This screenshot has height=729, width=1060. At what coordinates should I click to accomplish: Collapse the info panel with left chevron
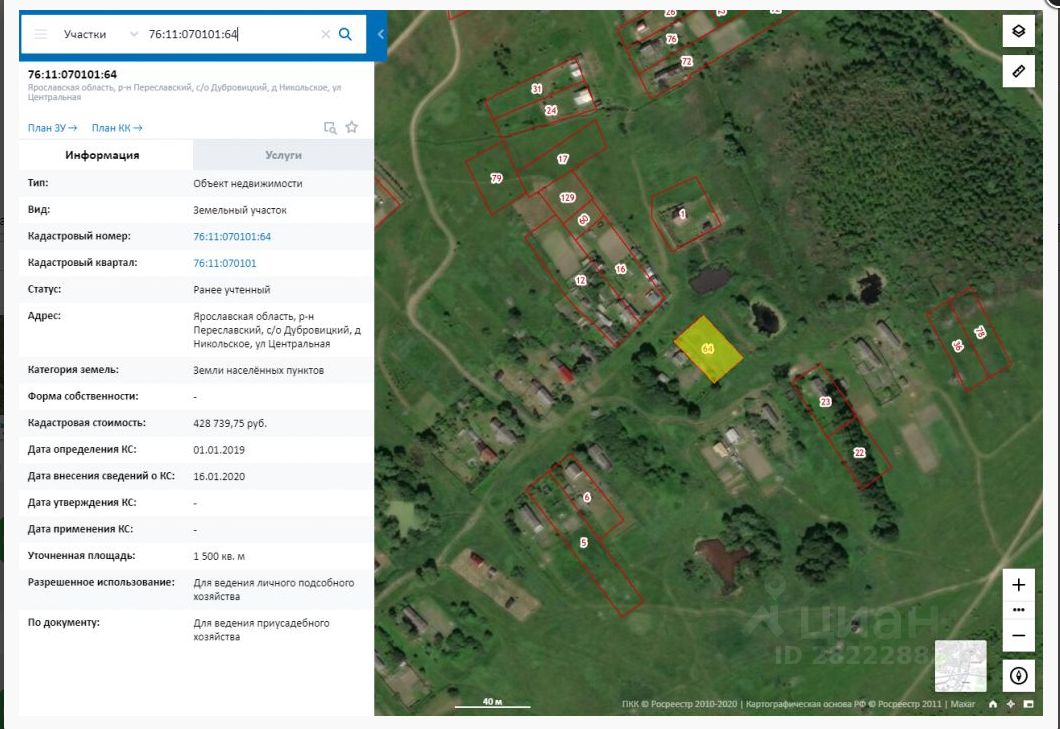tap(380, 34)
